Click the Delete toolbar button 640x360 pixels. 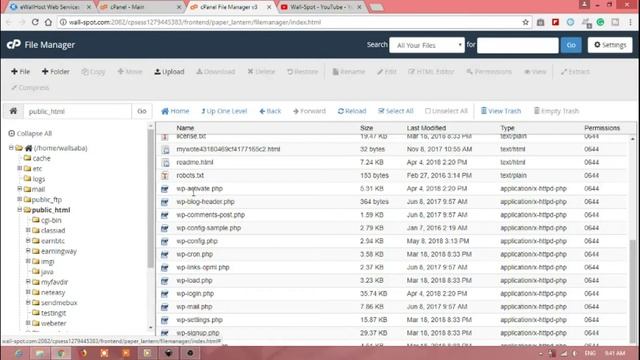tap(261, 71)
